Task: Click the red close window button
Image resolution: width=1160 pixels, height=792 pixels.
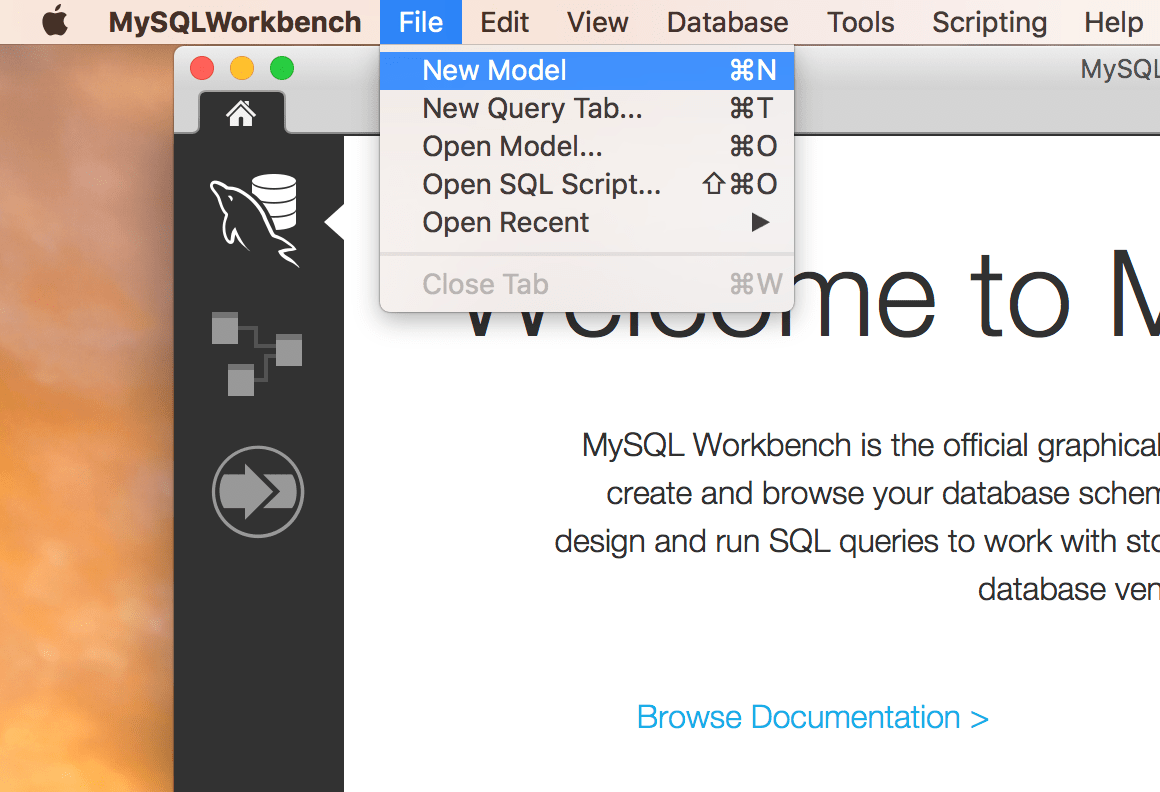Action: (202, 68)
